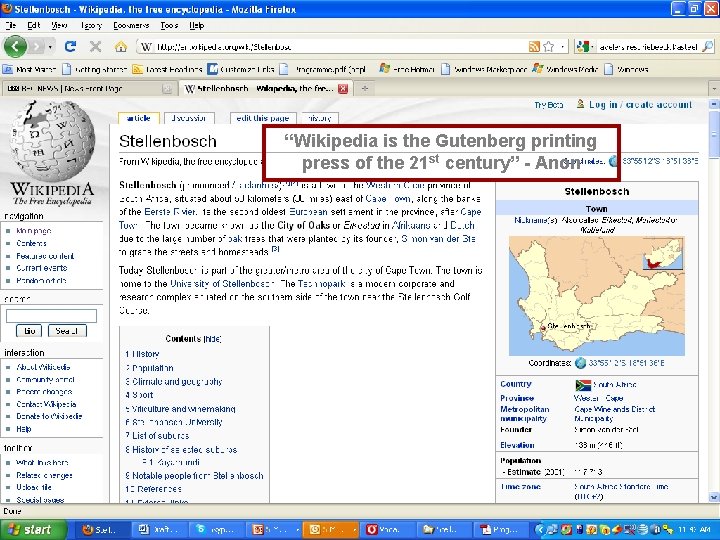Click into the browser search box
The width and height of the screenshot is (720, 540).
[x=649, y=47]
